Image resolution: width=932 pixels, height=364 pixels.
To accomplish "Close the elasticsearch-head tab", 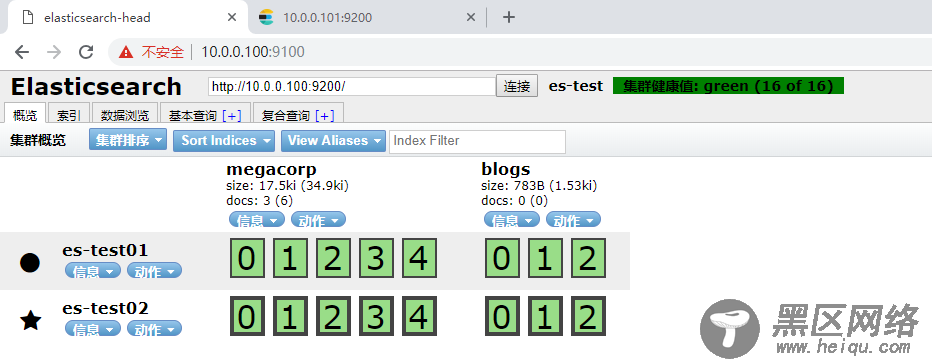I will coord(232,17).
